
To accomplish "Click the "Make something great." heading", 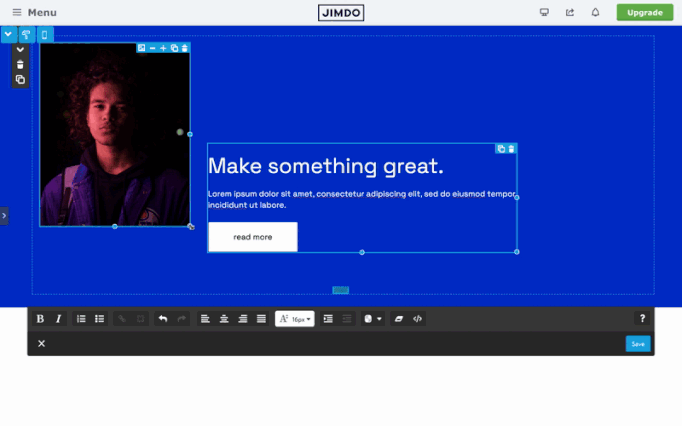I will click(326, 166).
